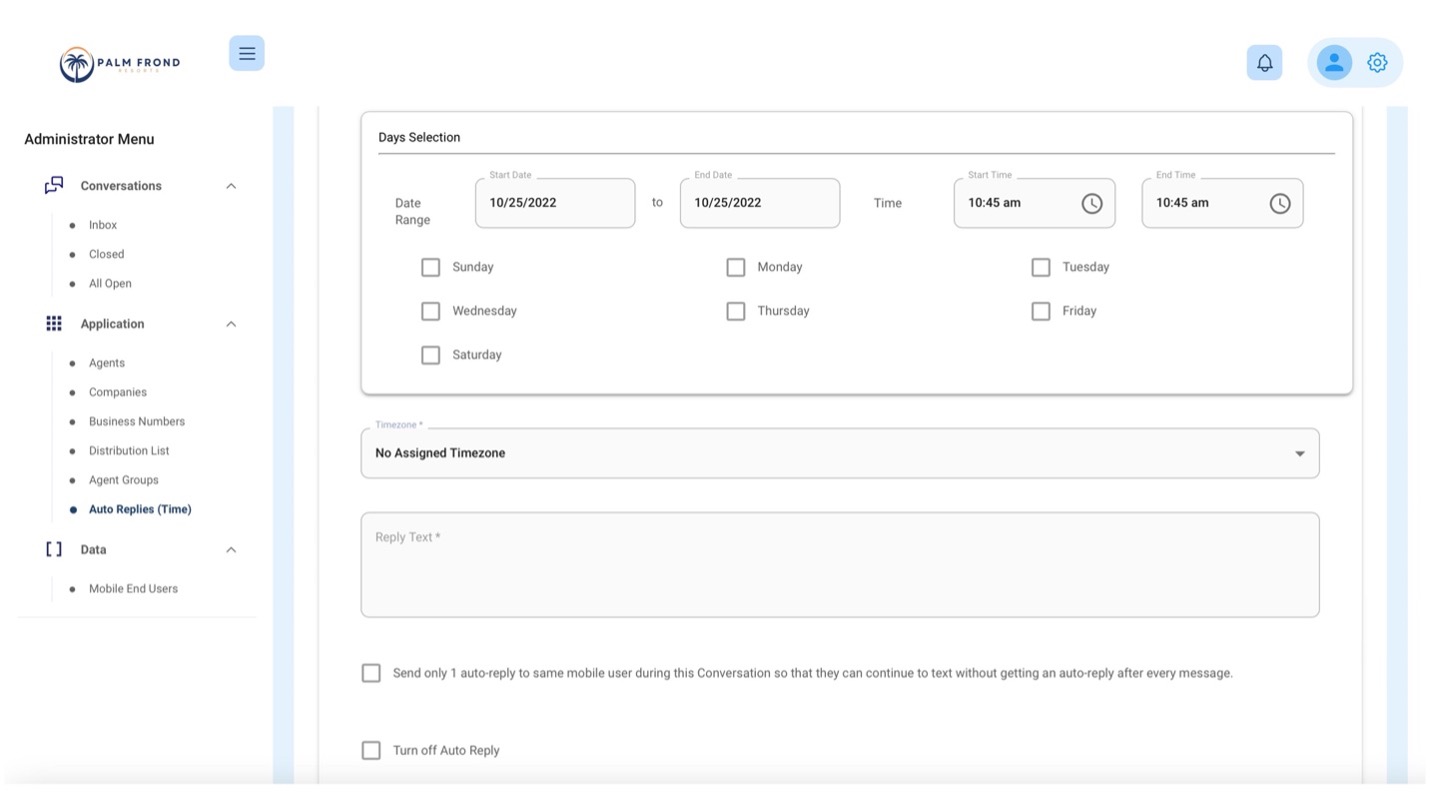Click the Palm Frond logo
Image resolution: width=1430 pixels, height=809 pixels.
tap(120, 64)
